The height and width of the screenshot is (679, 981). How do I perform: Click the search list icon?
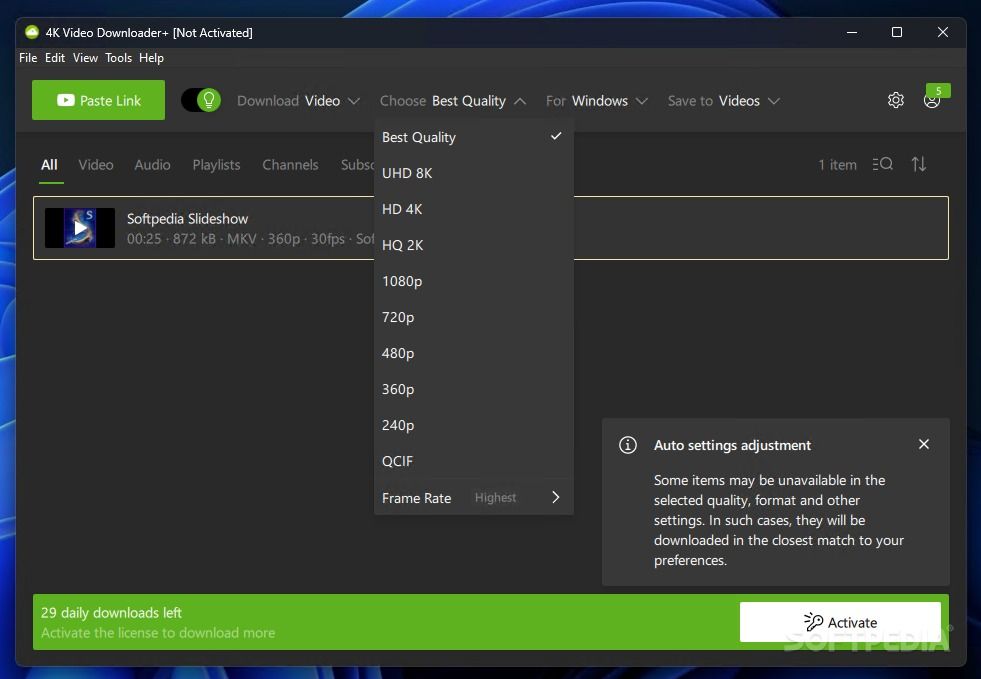[883, 164]
